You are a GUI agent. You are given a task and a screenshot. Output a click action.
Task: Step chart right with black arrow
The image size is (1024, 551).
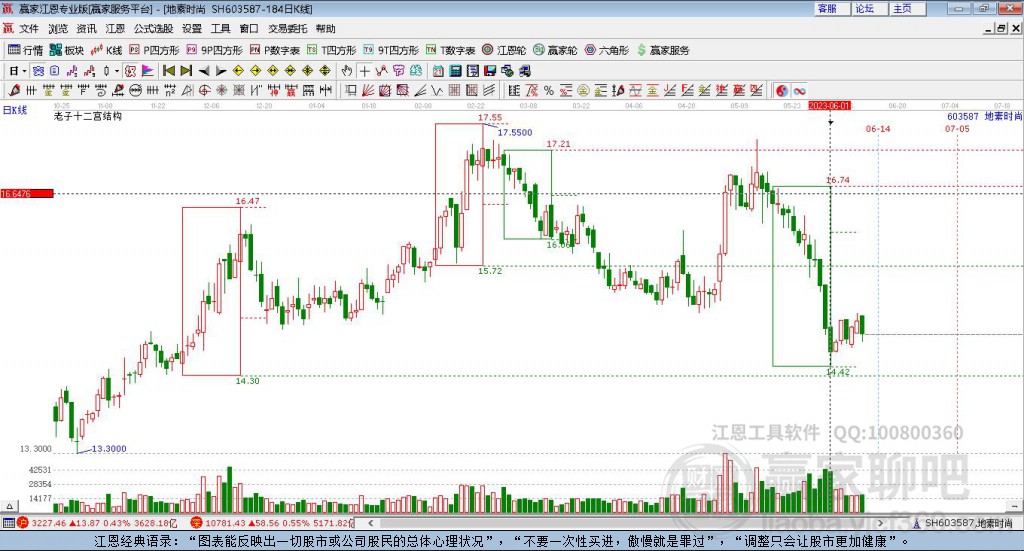coord(221,71)
